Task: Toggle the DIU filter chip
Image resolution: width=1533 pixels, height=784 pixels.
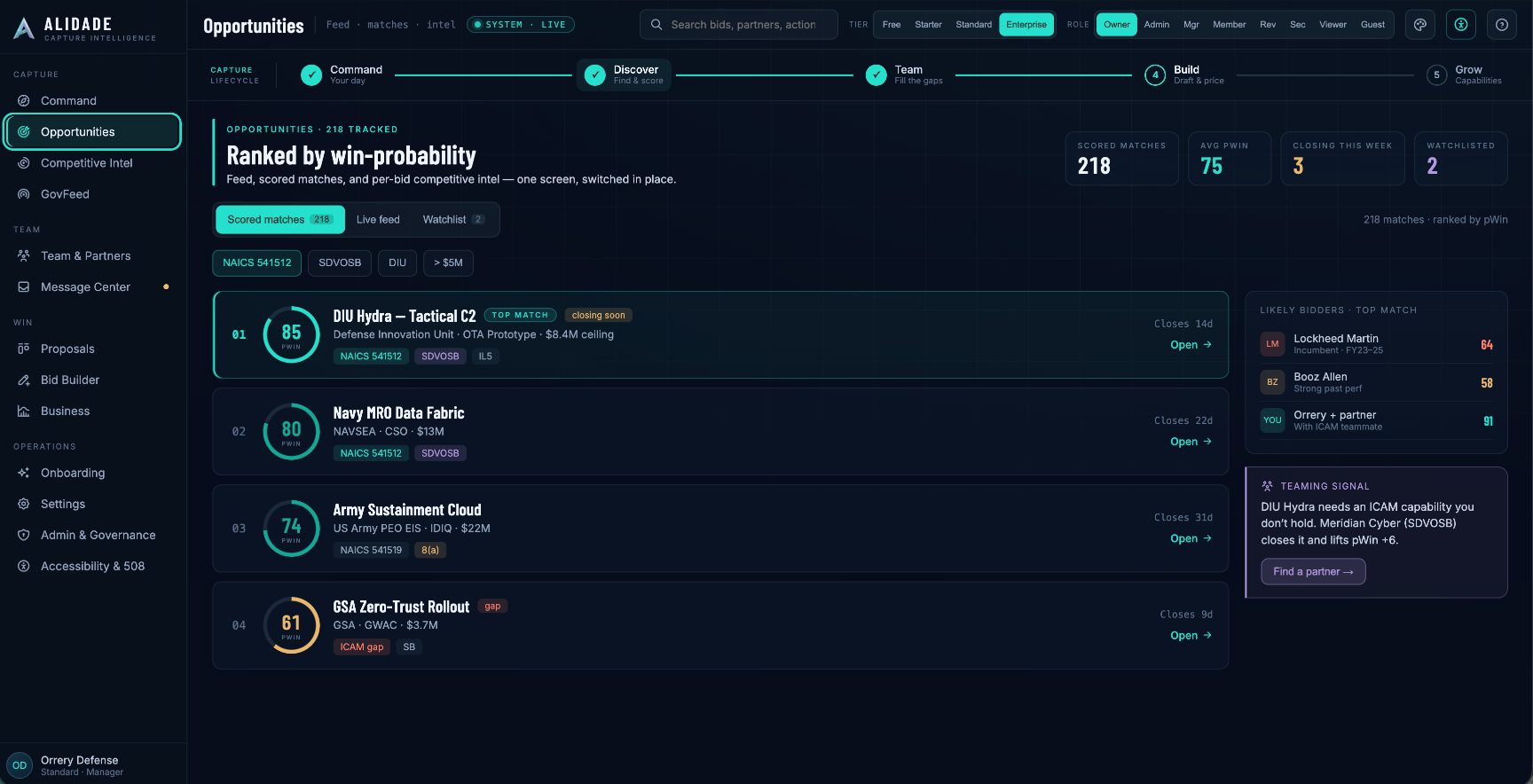Action: pos(397,263)
